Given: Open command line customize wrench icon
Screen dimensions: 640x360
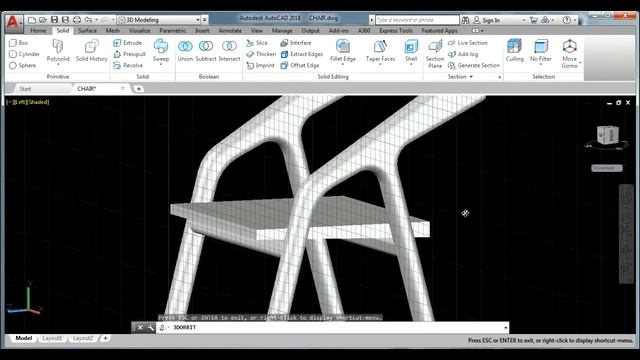Looking at the screenshot, I should click(151, 327).
